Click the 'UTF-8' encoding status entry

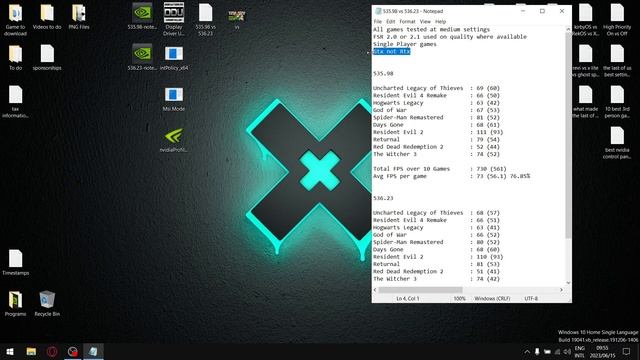[531, 298]
